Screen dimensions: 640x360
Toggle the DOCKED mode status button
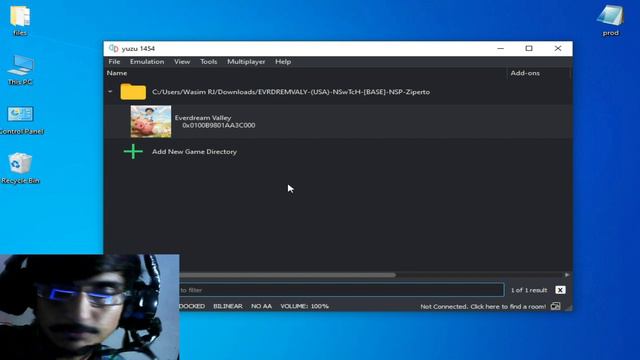[x=192, y=306]
